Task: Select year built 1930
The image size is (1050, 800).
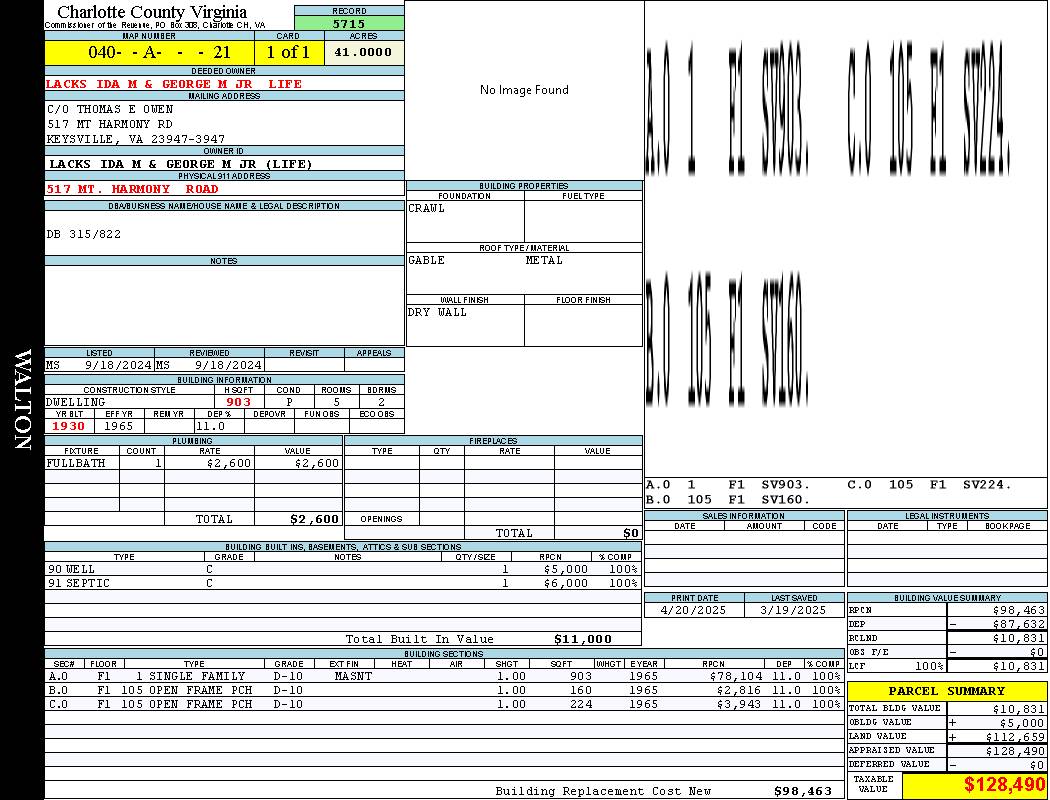Action: [68, 426]
